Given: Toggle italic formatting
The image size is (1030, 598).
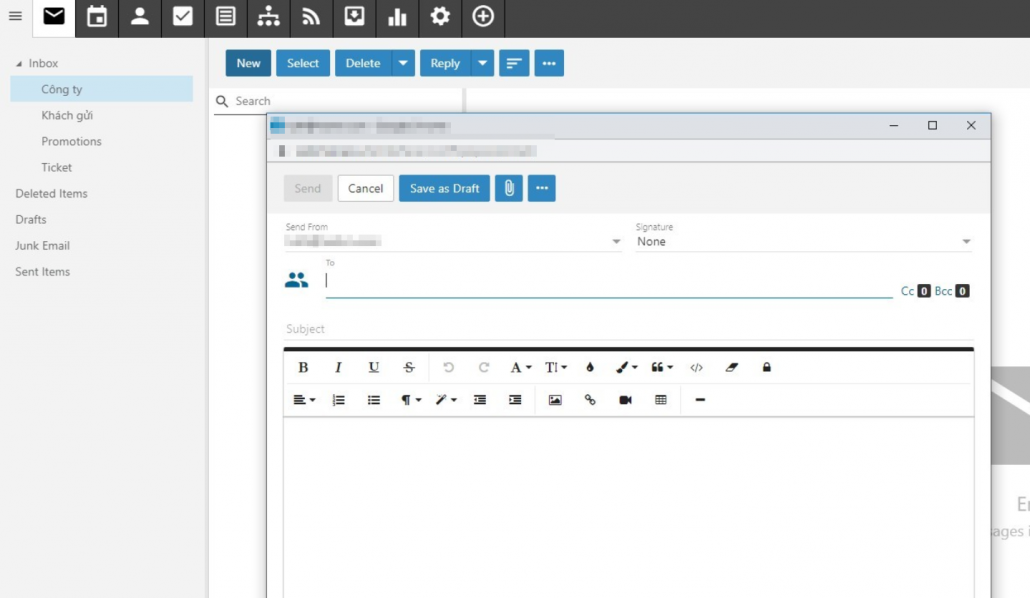Looking at the screenshot, I should point(338,367).
